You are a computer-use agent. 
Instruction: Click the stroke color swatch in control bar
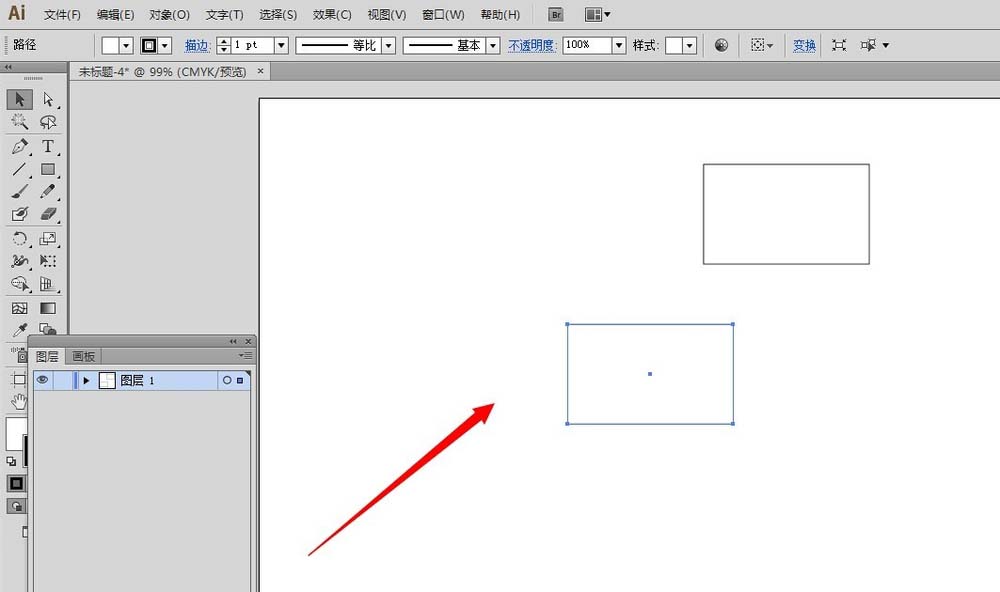149,45
